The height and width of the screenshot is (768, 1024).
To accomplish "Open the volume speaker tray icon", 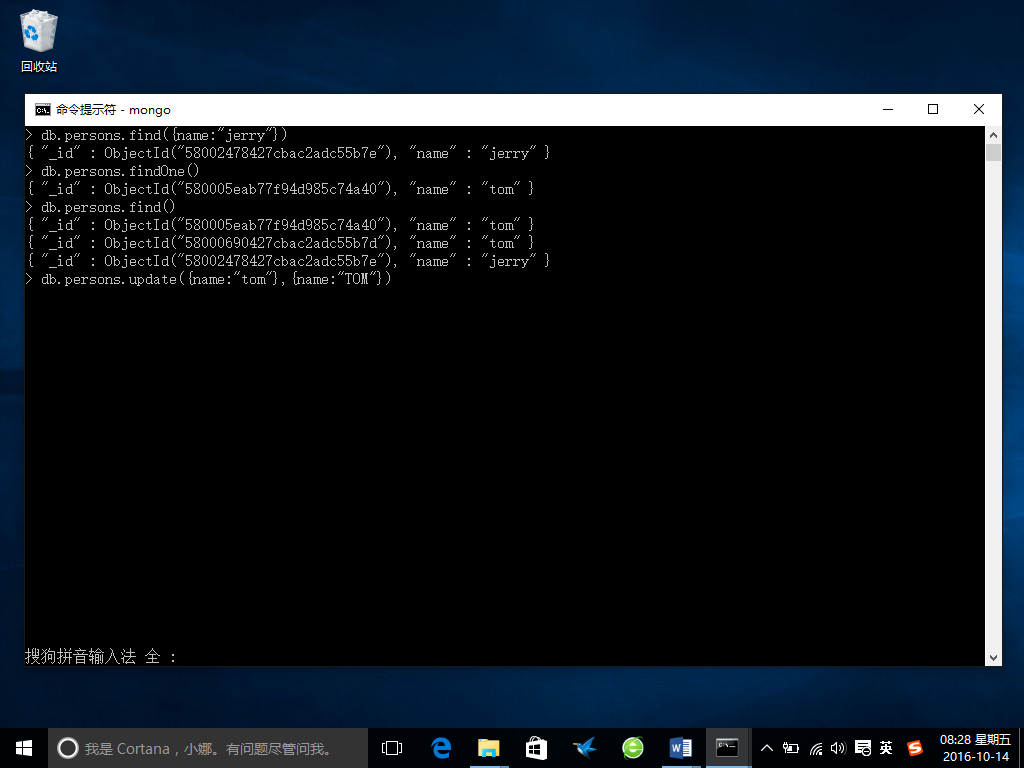I will click(839, 748).
